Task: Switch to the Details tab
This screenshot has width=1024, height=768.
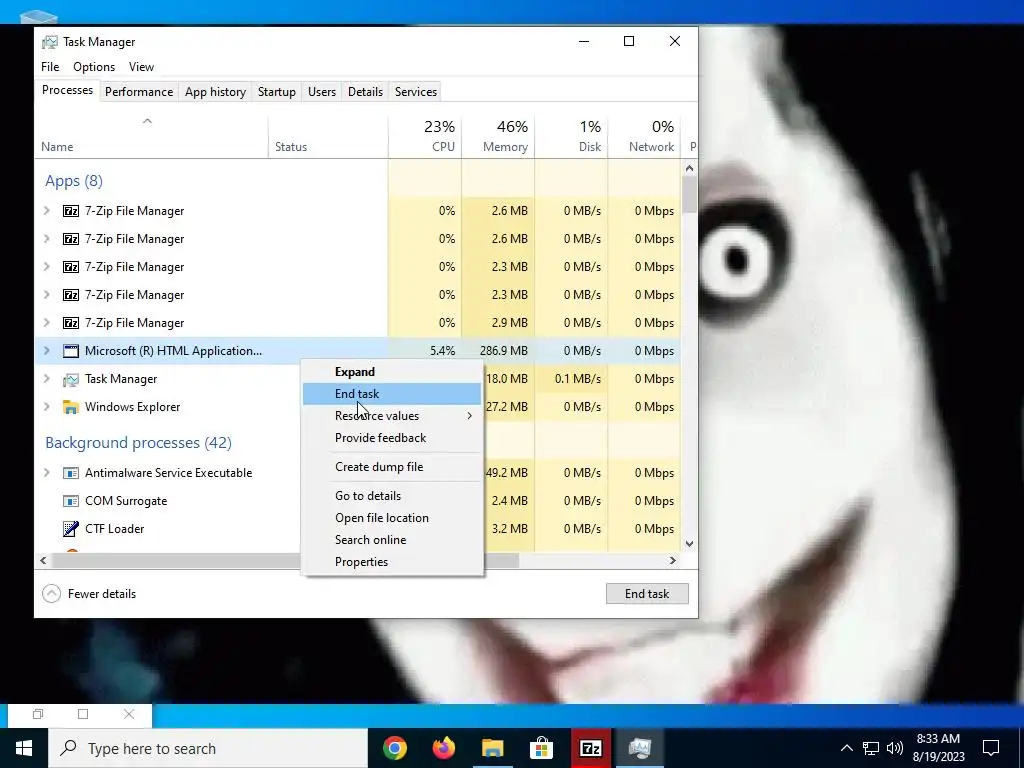Action: tap(365, 92)
